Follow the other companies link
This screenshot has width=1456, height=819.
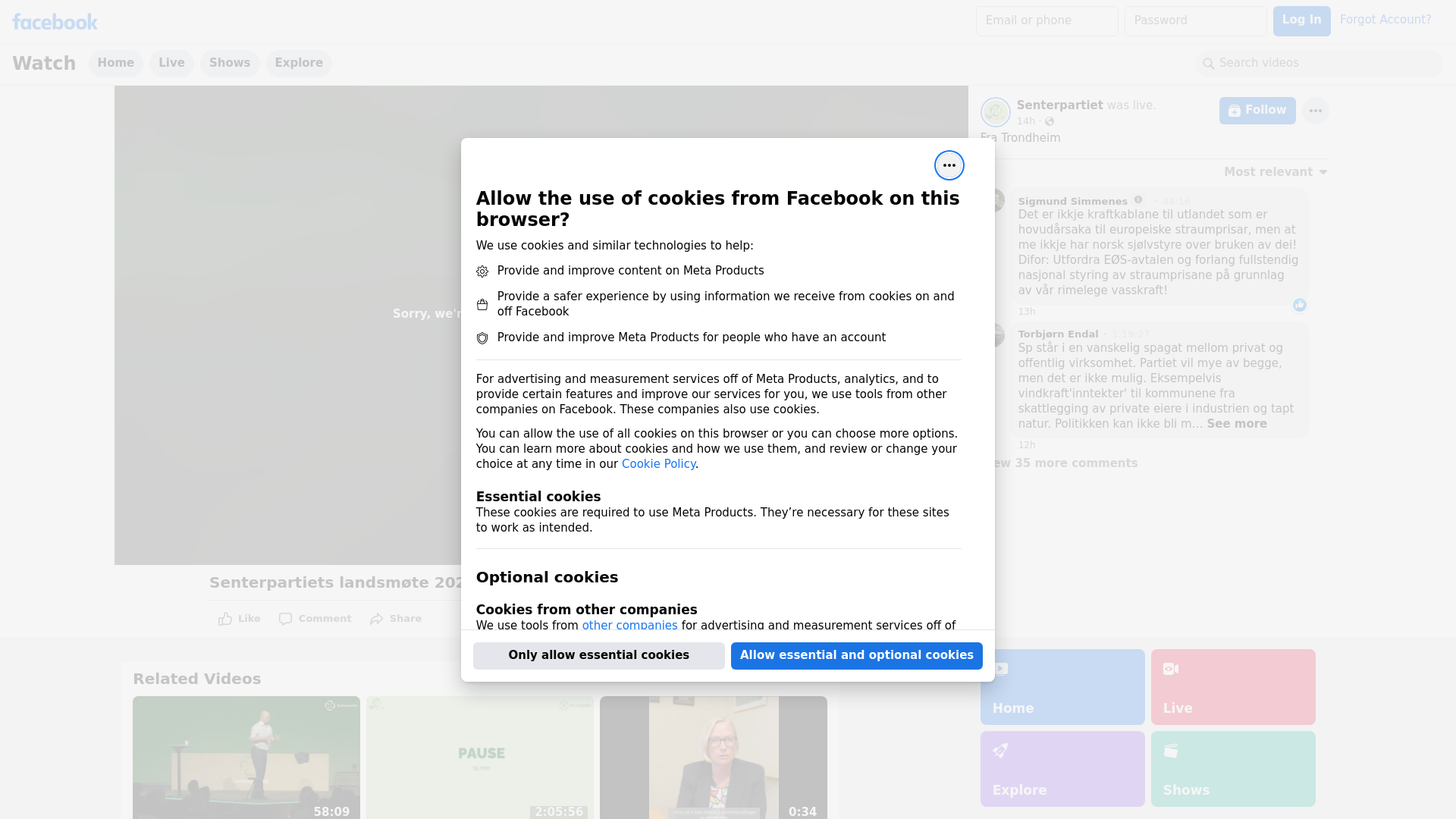coord(629,626)
